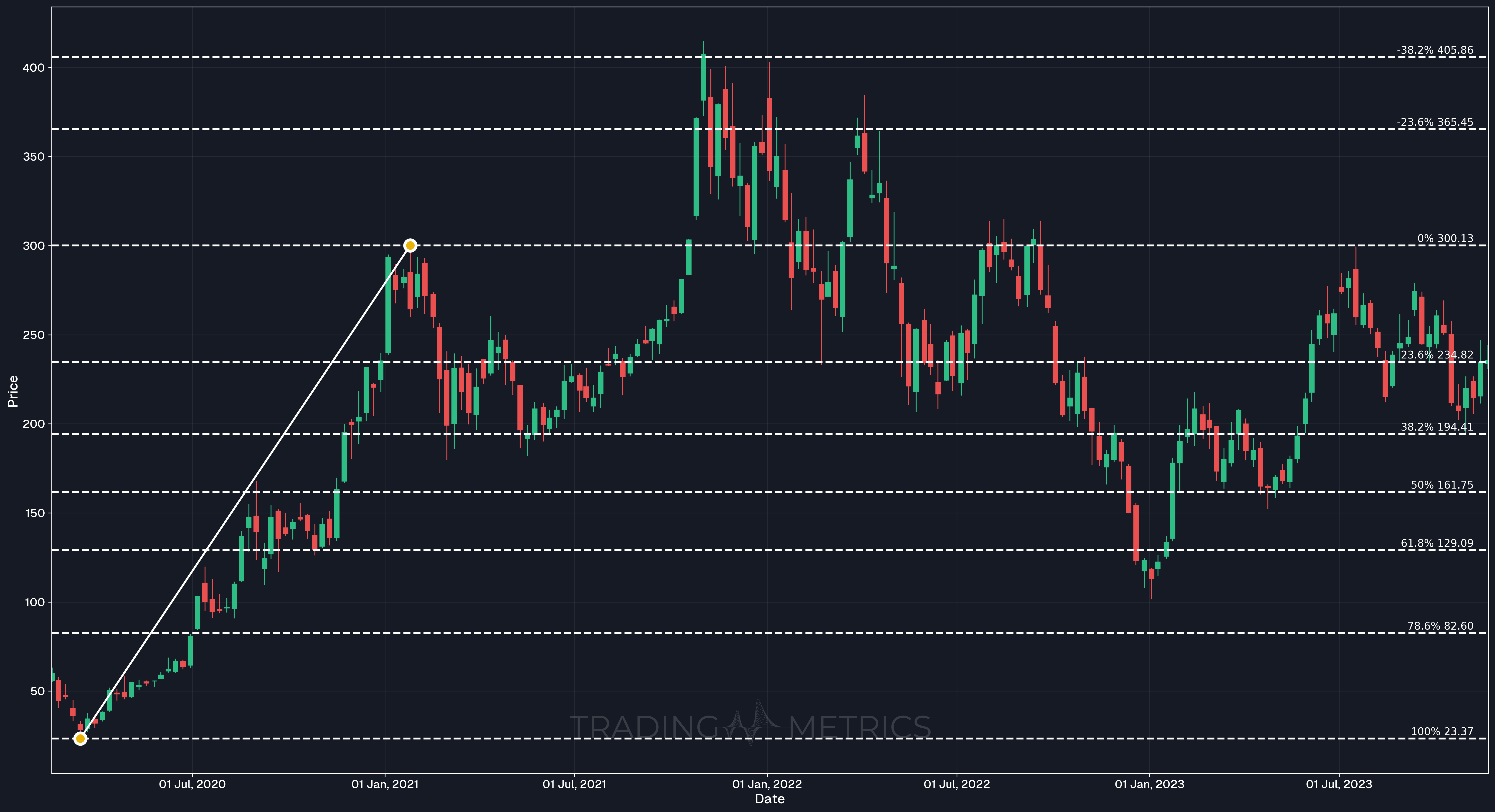This screenshot has width=1495, height=812.
Task: Select the '78.6% 82.60' level label
Action: point(1440,626)
